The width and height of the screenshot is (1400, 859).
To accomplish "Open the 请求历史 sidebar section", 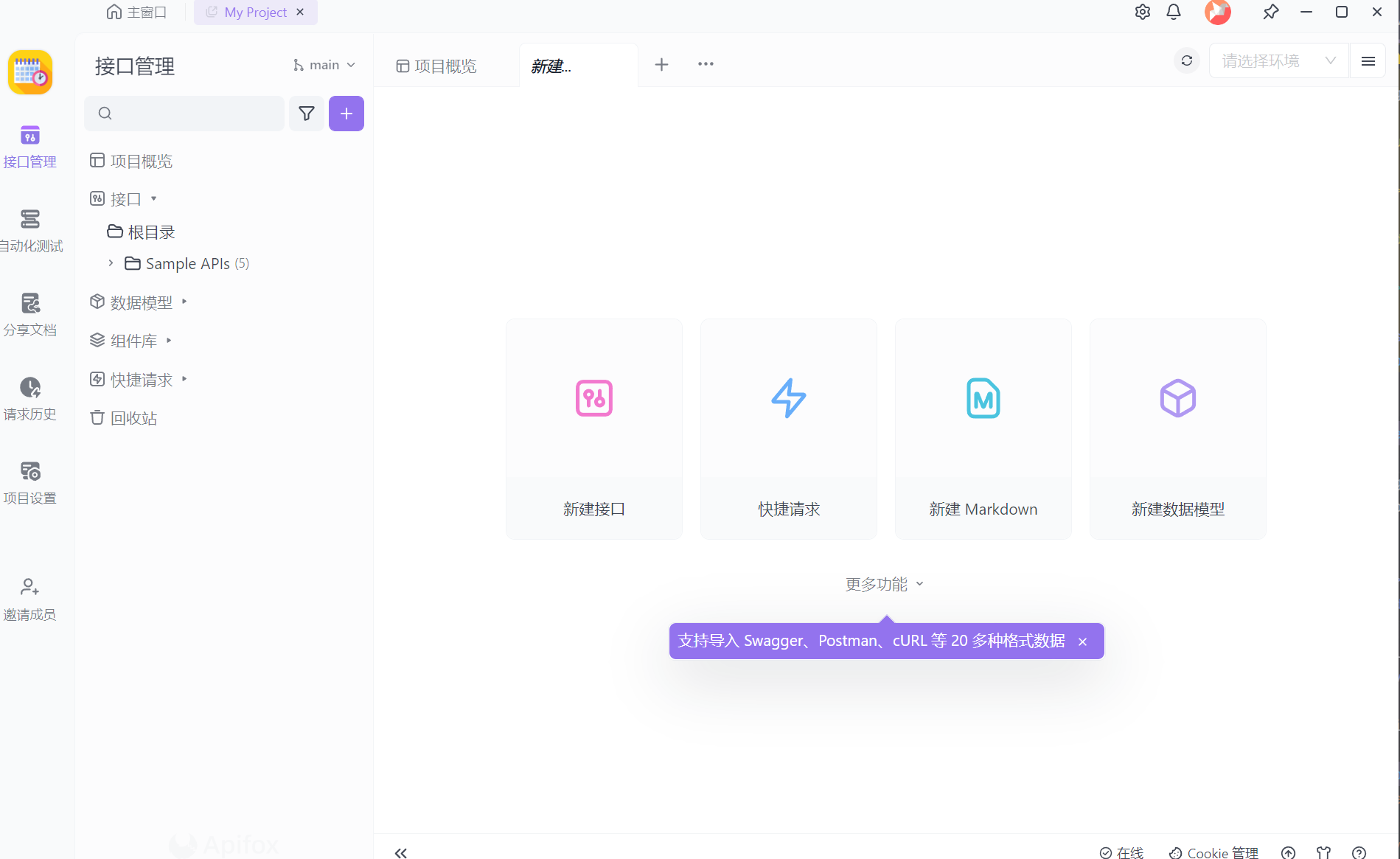I will [29, 399].
